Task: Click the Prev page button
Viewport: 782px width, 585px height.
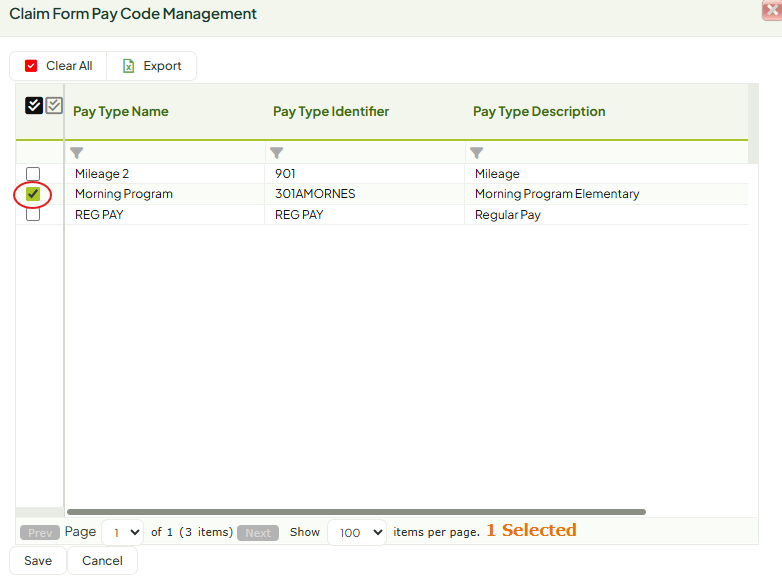Action: click(x=40, y=533)
